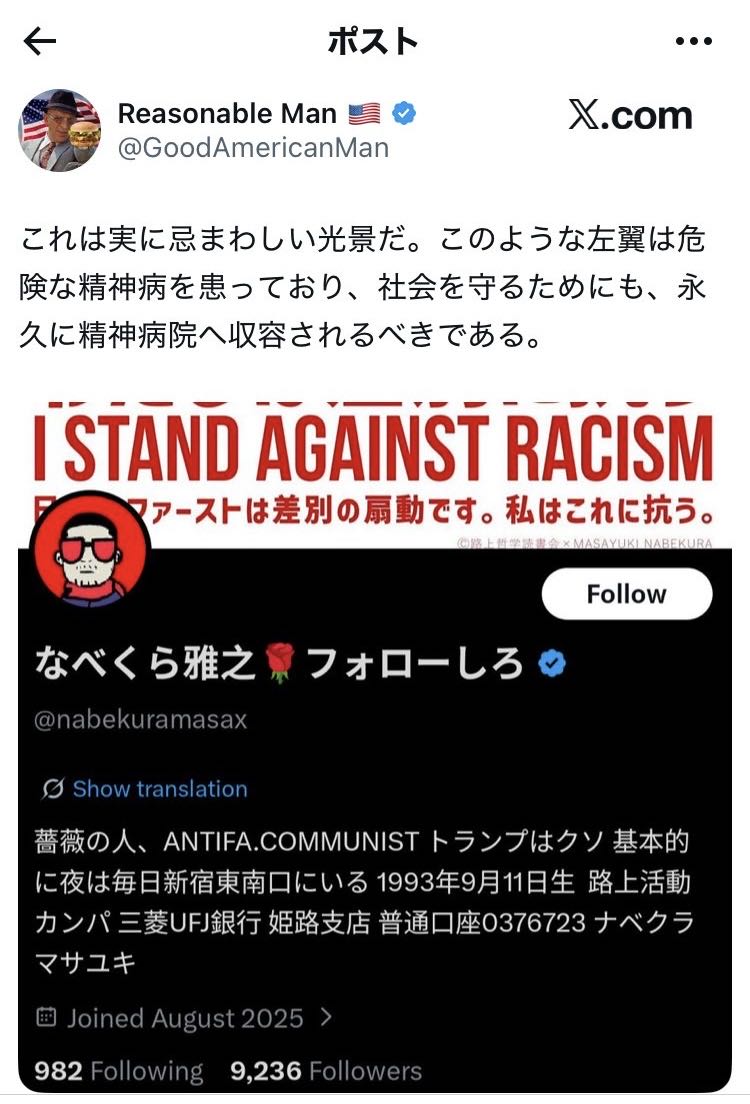
Task: Open the 982 Following list
Action: (118, 1072)
